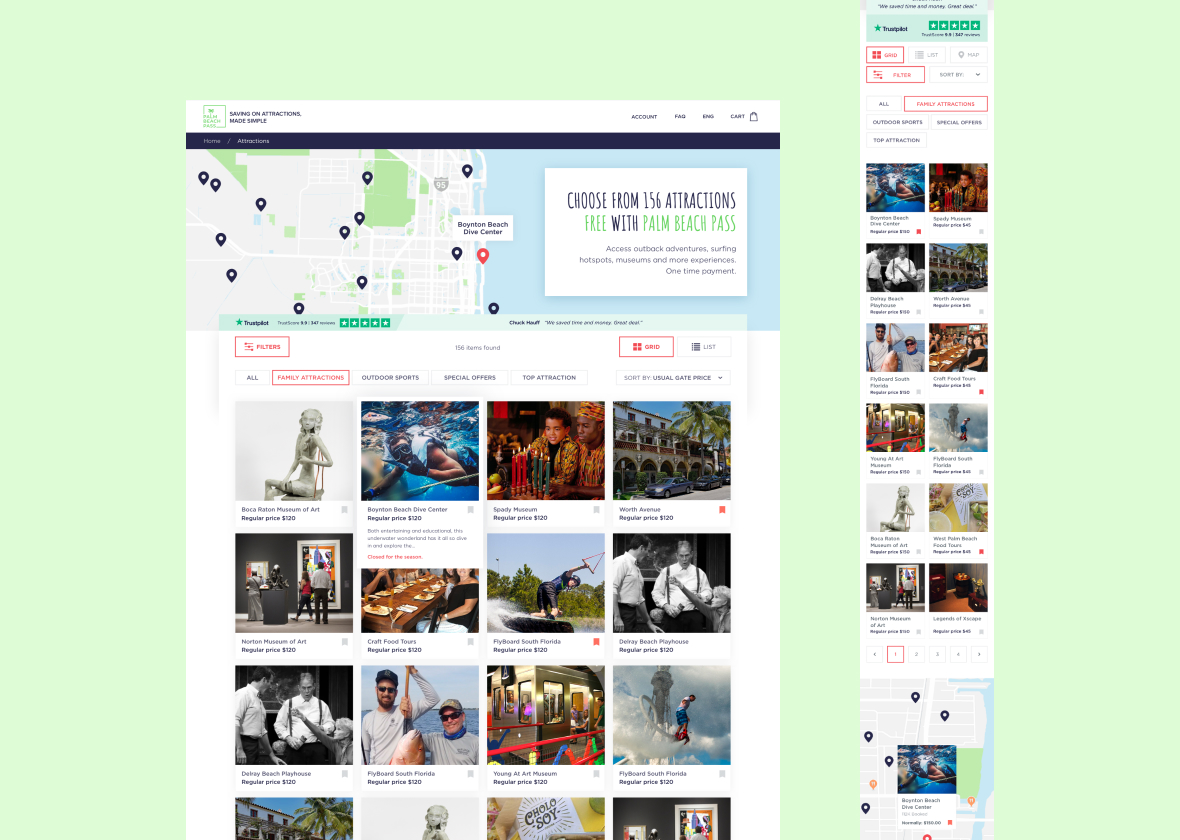The image size is (1180, 840).
Task: Select page 1 in mobile pagination
Action: (x=896, y=654)
